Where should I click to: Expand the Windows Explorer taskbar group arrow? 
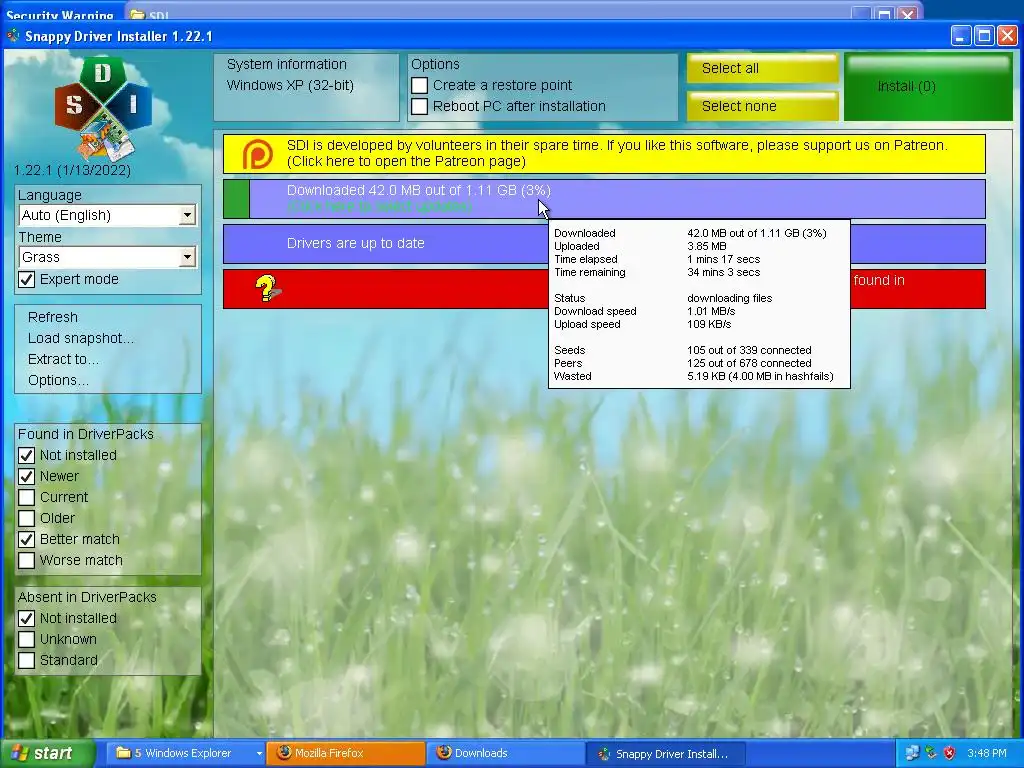259,754
